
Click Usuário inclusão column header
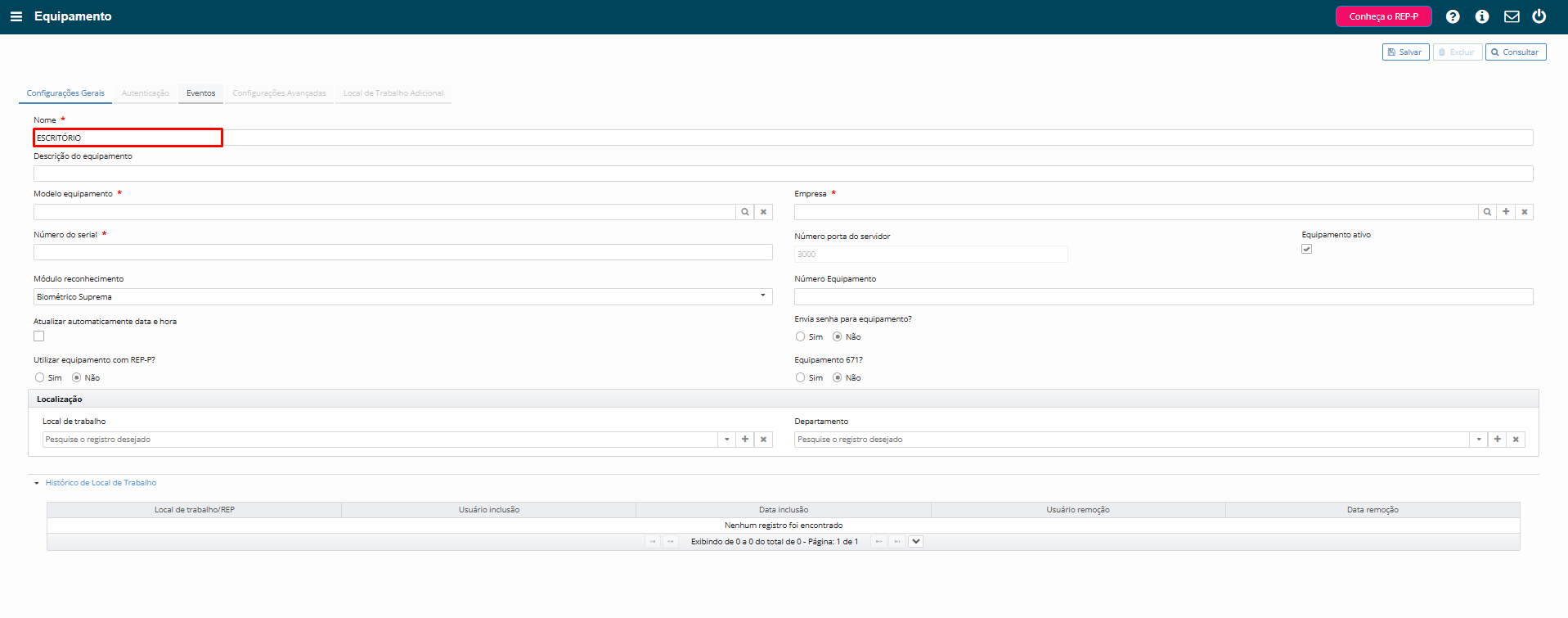click(489, 510)
